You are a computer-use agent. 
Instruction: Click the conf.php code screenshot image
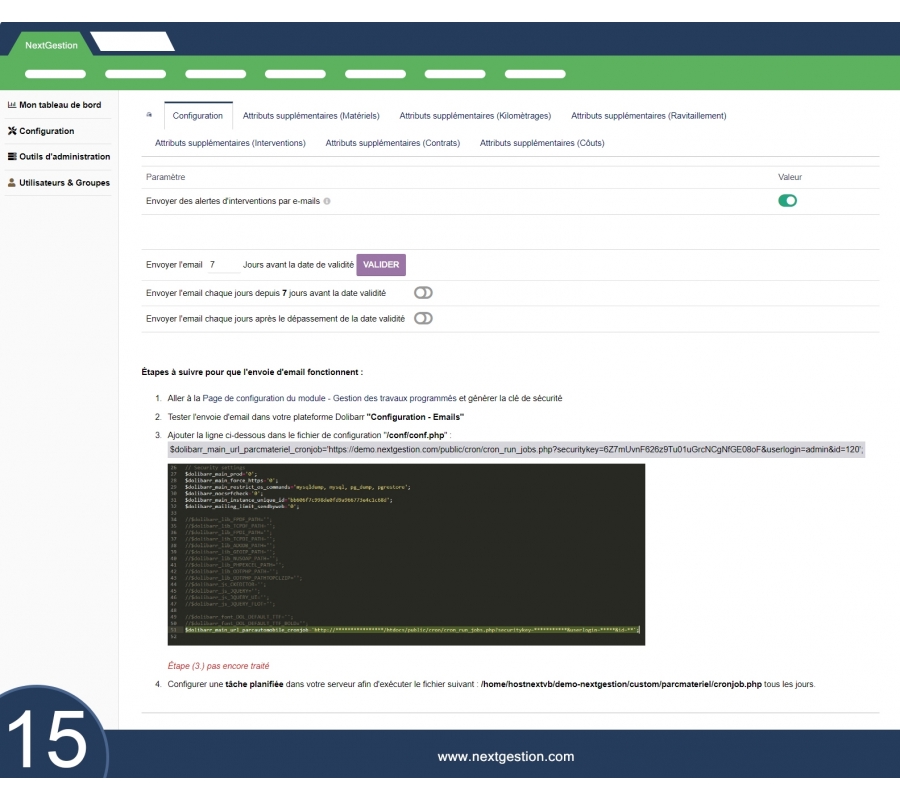(405, 554)
